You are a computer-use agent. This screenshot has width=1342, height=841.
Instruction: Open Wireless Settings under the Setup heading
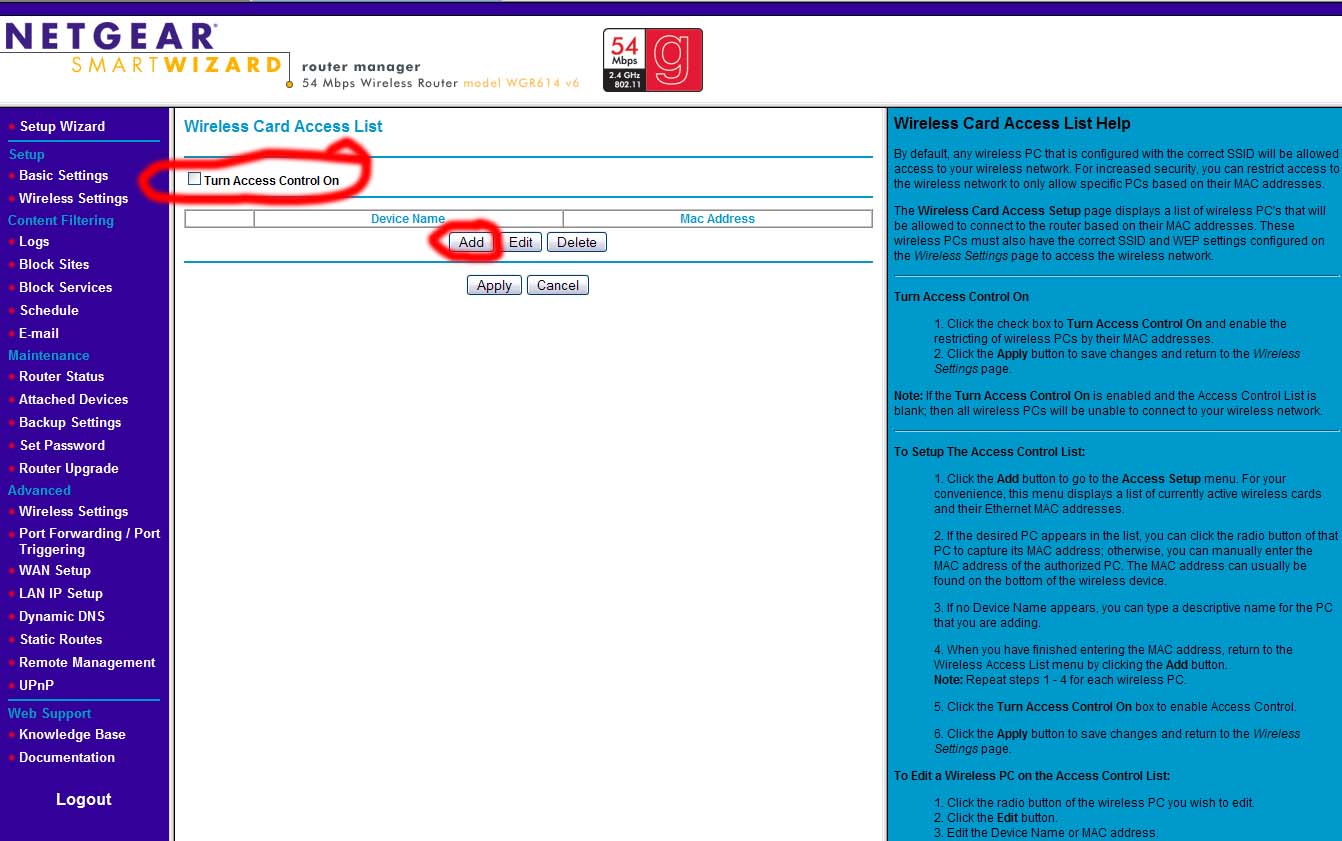pyautogui.click(x=73, y=198)
